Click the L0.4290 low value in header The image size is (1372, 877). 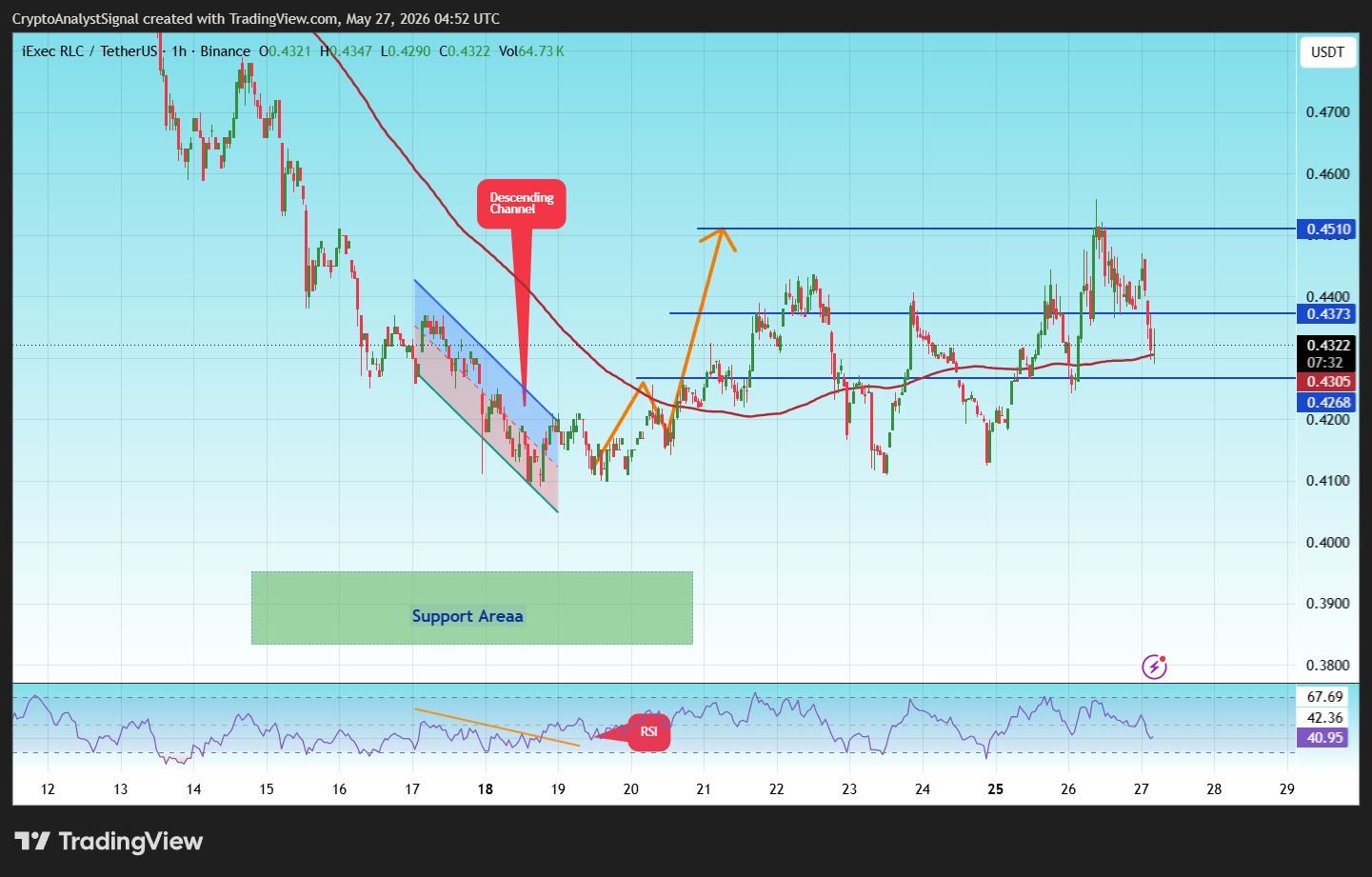point(406,51)
